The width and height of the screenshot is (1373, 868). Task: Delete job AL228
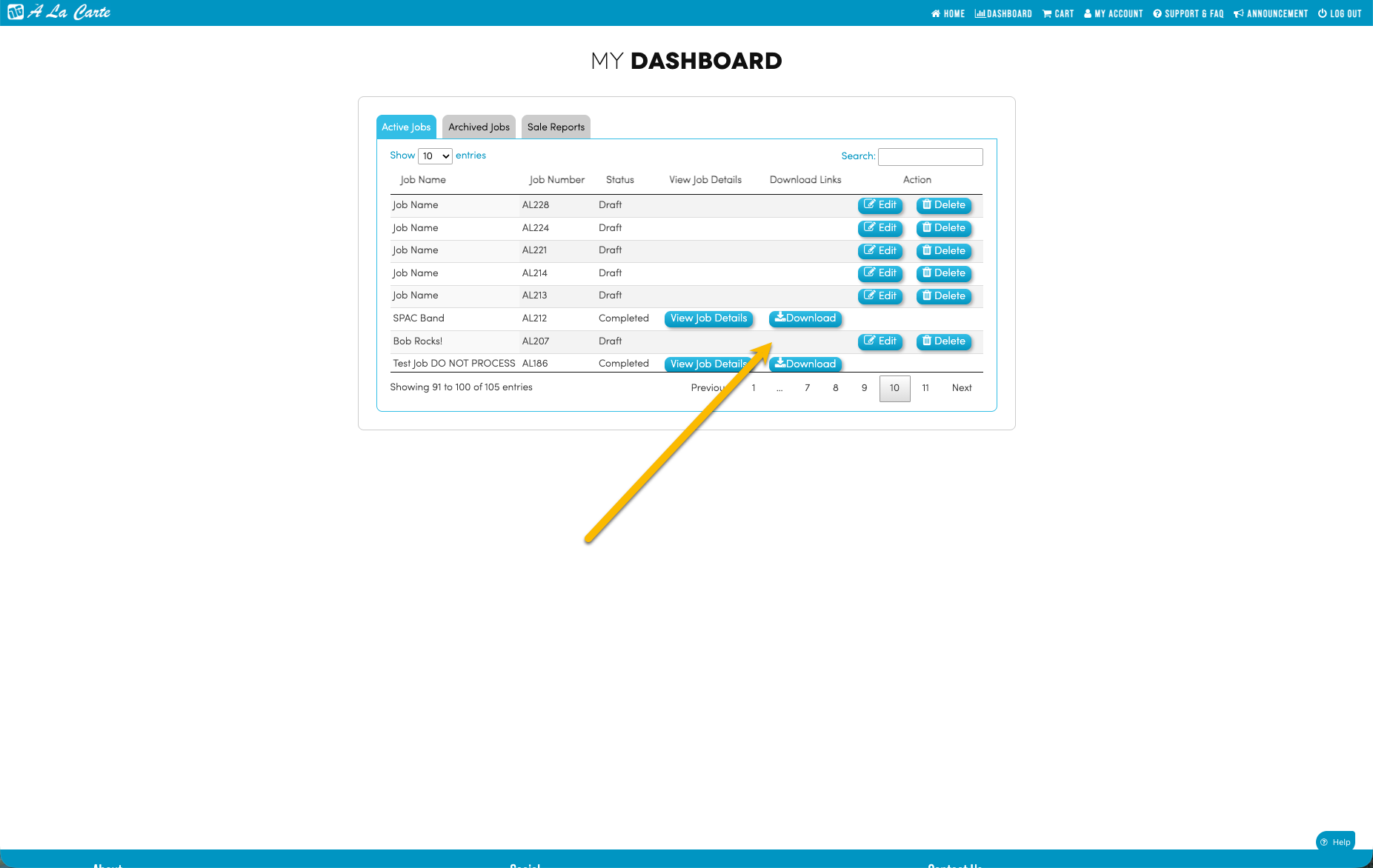point(943,205)
